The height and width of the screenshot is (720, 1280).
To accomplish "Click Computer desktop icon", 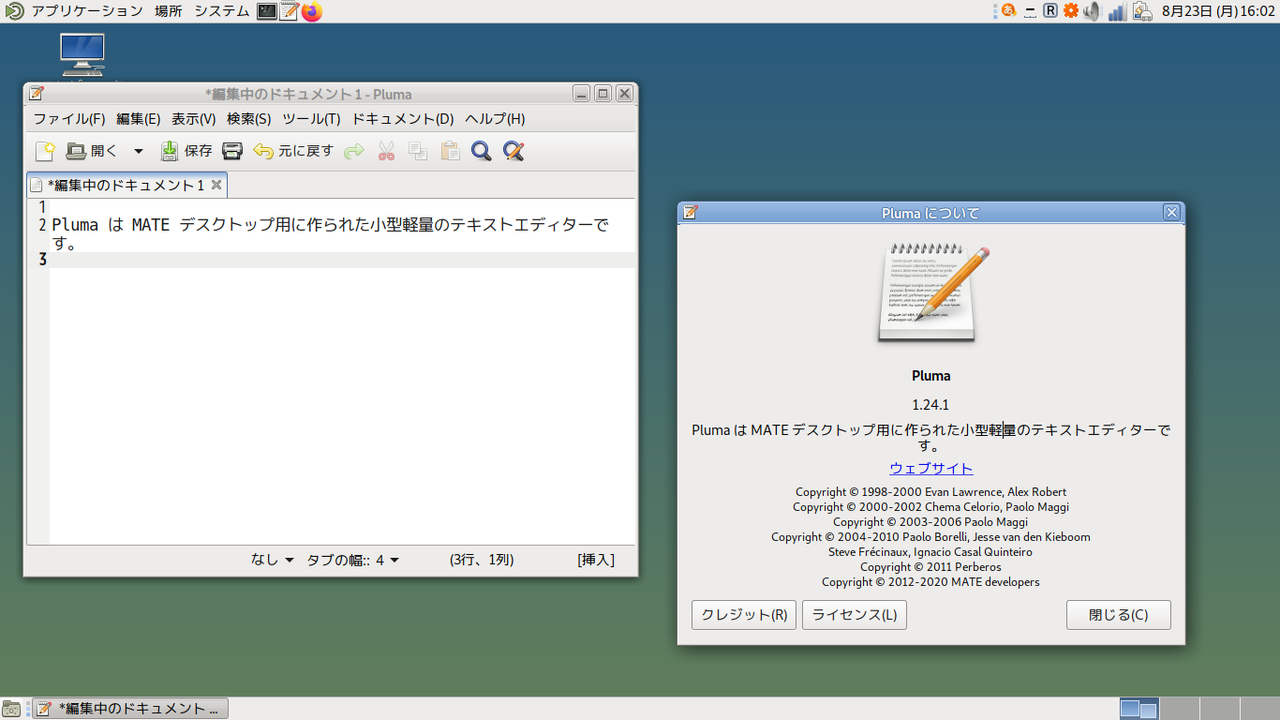I will point(82,55).
